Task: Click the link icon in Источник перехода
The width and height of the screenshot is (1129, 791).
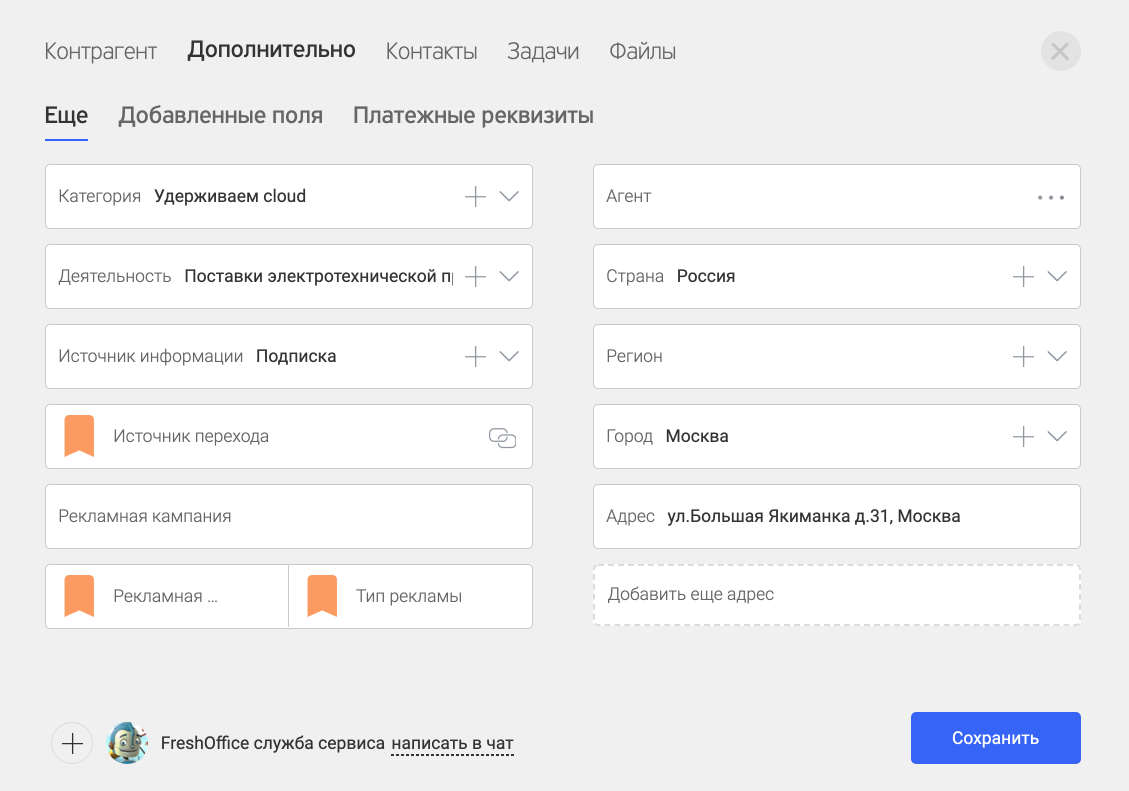Action: (x=503, y=437)
